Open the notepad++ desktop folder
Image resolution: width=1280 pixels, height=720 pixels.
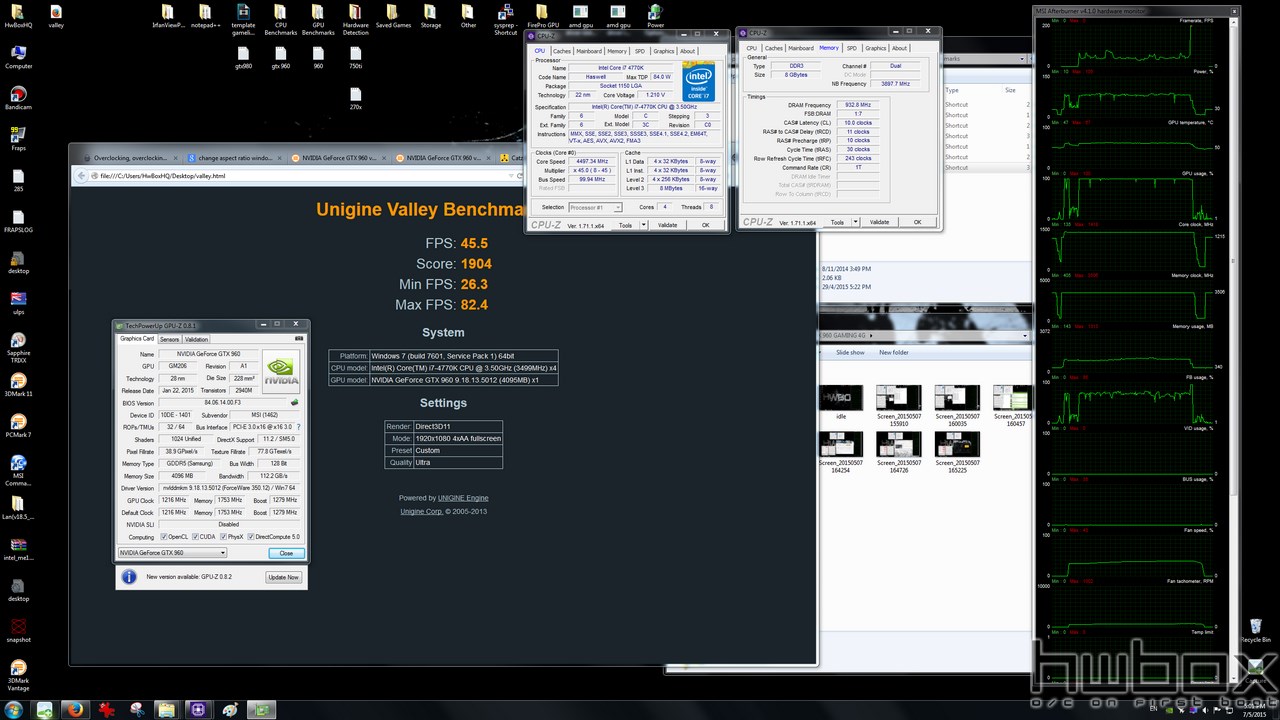coord(205,16)
